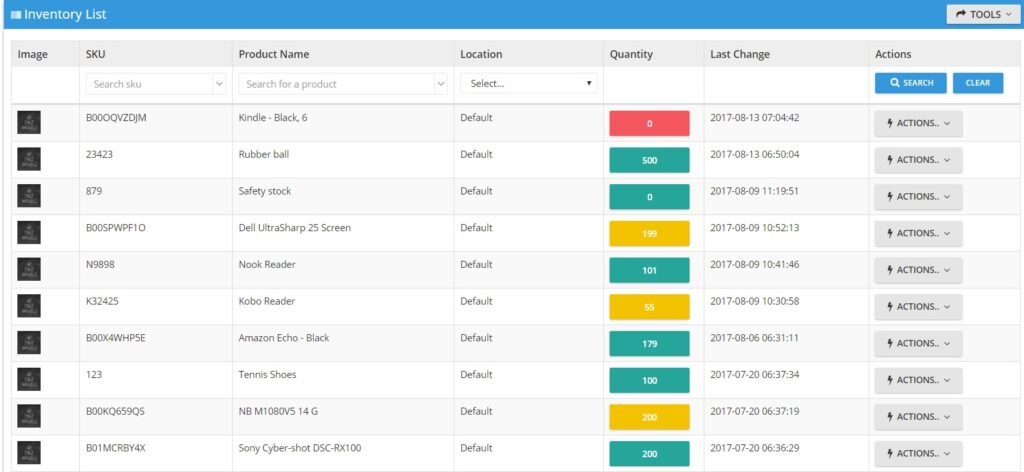Open Actions menu for NB M1080V5 14 G
This screenshot has height=472, width=1024.
pyautogui.click(x=918, y=417)
